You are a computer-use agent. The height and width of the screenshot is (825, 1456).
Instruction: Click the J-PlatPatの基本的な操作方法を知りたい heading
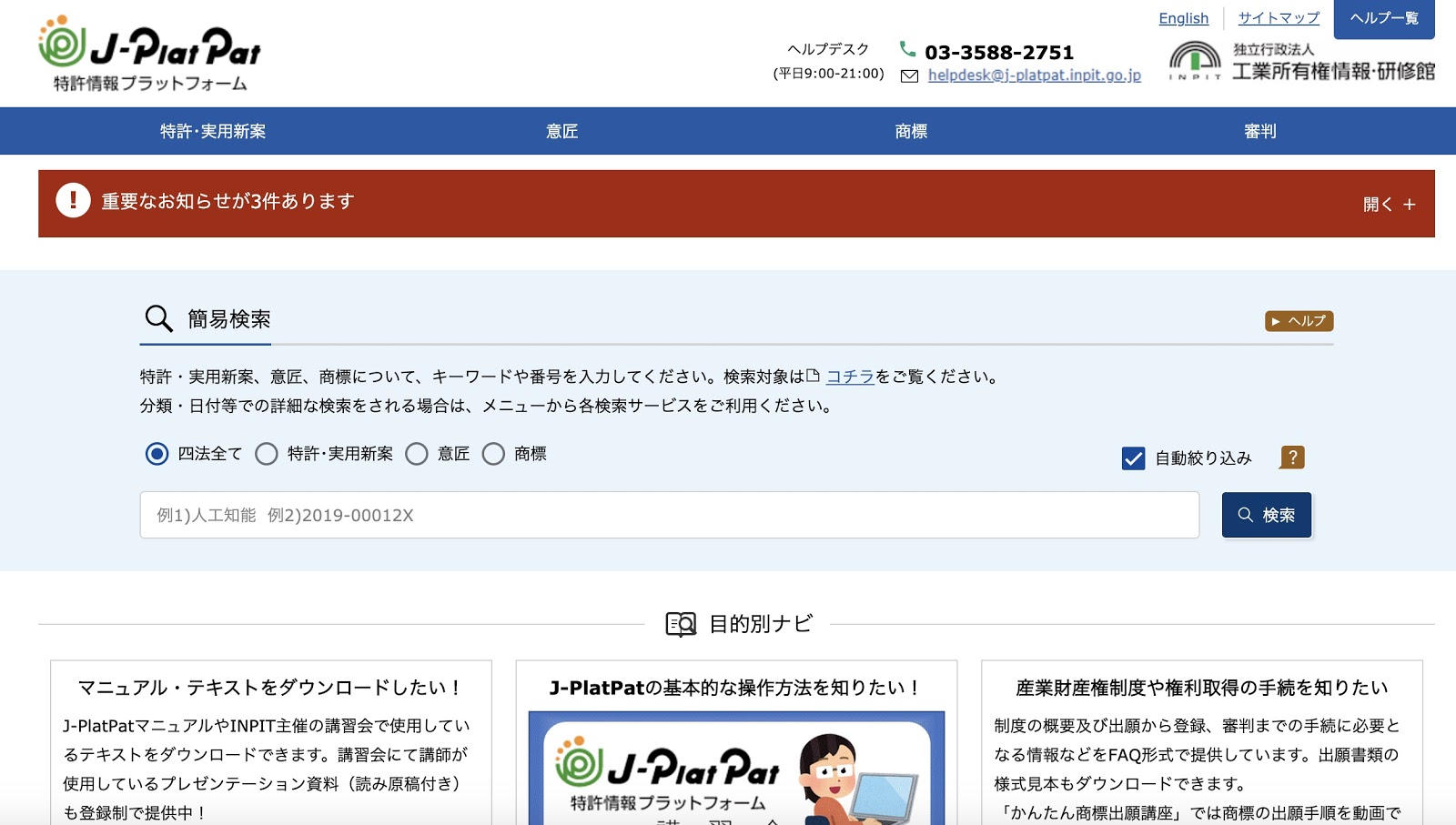(736, 688)
